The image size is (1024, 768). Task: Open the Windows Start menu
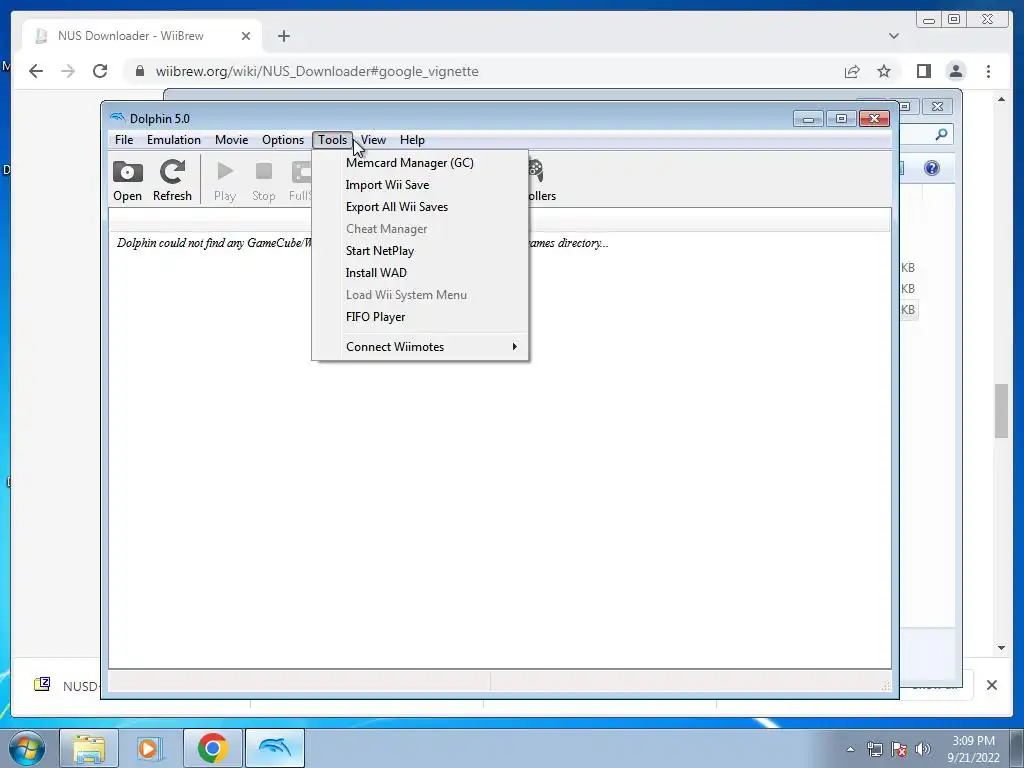[25, 748]
